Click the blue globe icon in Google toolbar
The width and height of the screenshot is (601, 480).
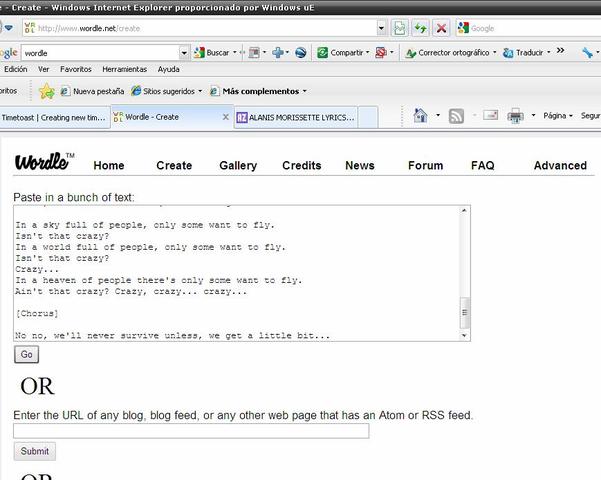301,53
